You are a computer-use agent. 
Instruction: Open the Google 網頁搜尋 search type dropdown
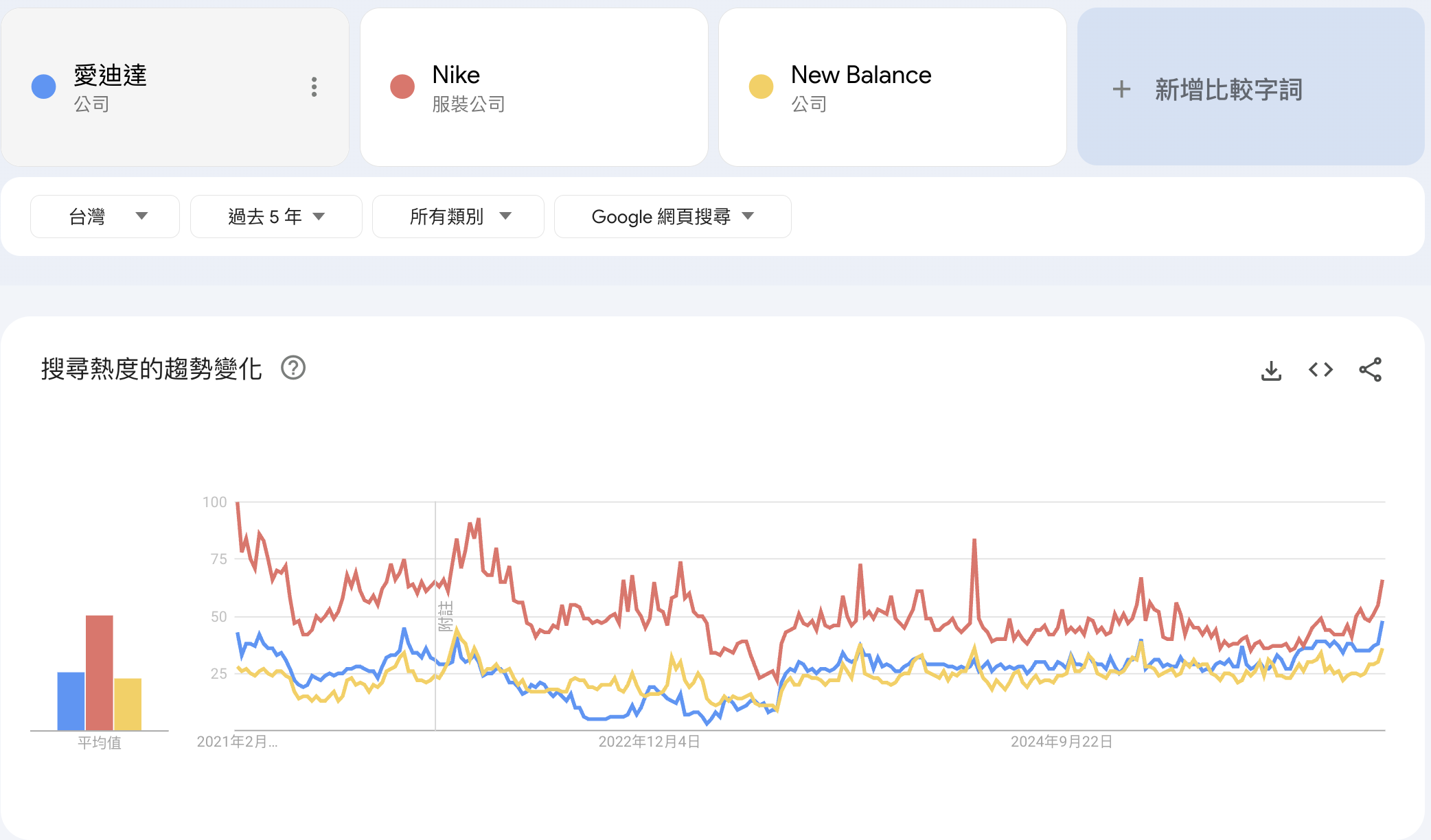[x=672, y=217]
